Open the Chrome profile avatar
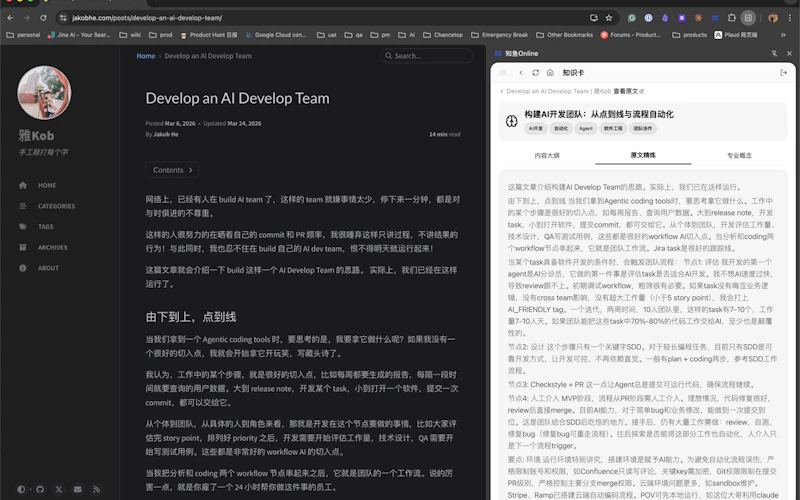 (773, 18)
